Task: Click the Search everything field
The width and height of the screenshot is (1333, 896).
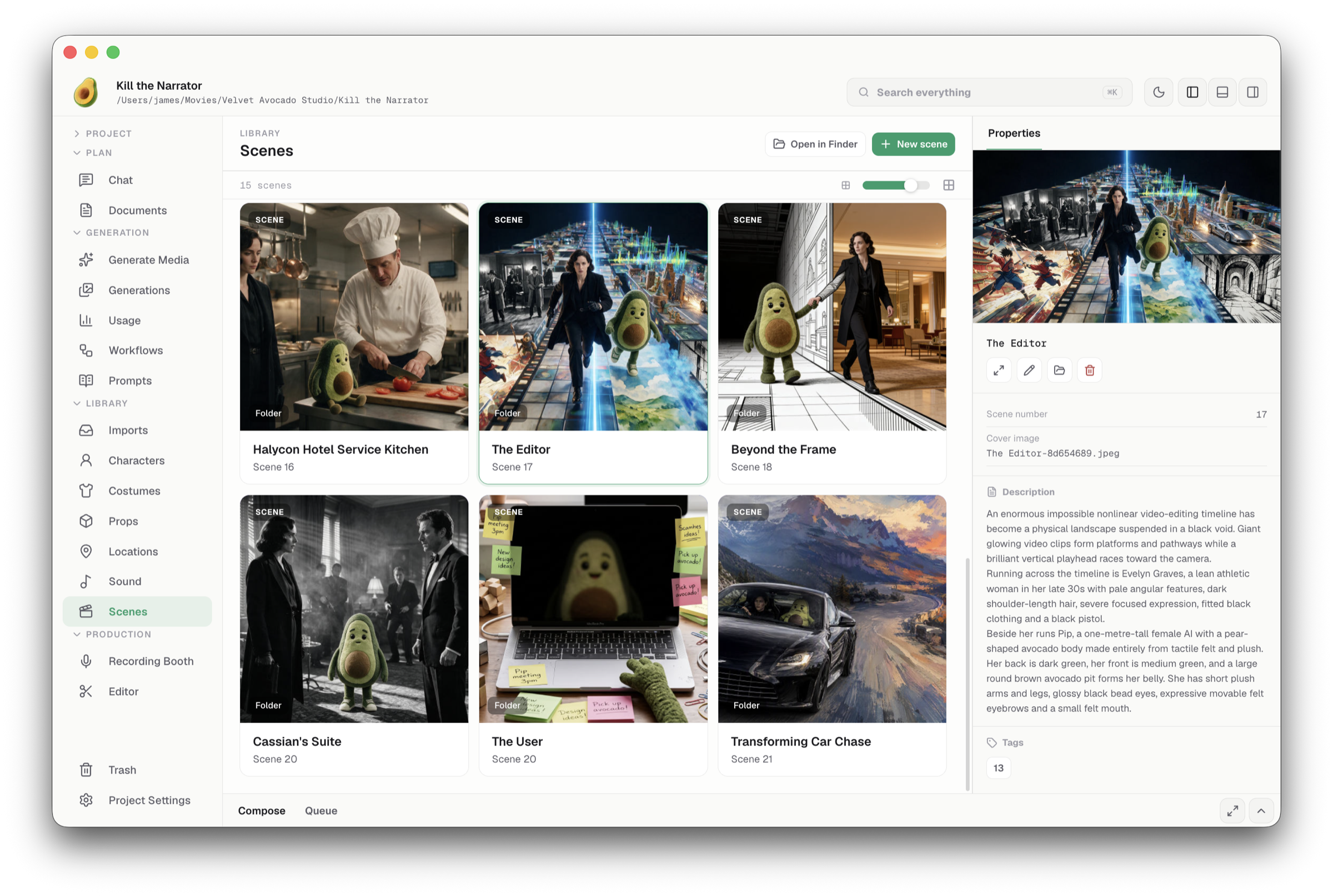Action: 989,92
